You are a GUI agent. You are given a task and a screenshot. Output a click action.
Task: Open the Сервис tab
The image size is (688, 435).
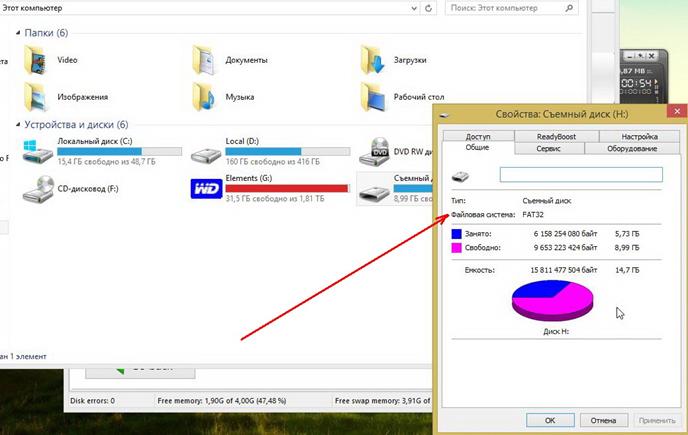pyautogui.click(x=548, y=148)
